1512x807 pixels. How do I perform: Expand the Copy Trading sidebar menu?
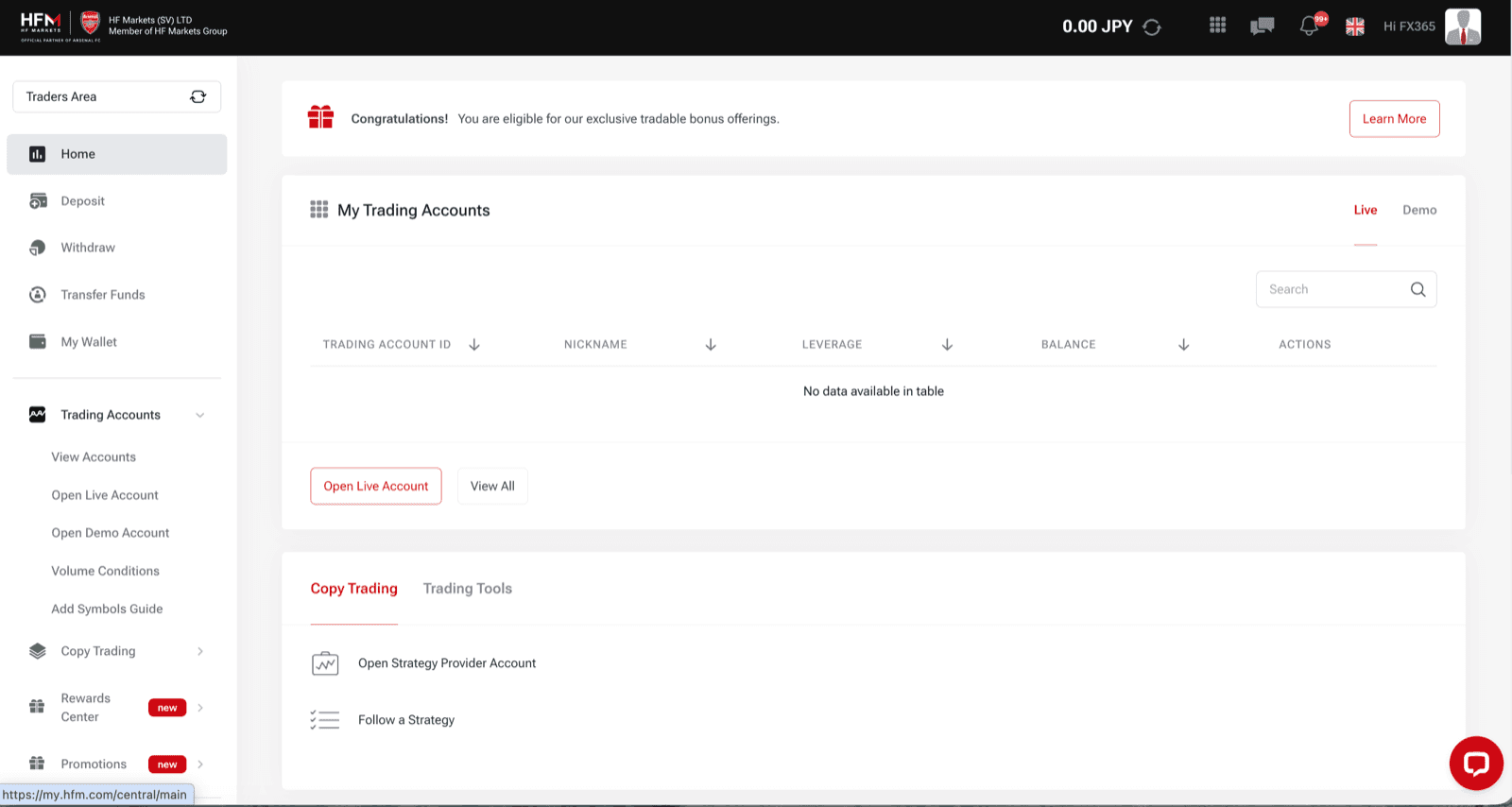click(x=200, y=651)
